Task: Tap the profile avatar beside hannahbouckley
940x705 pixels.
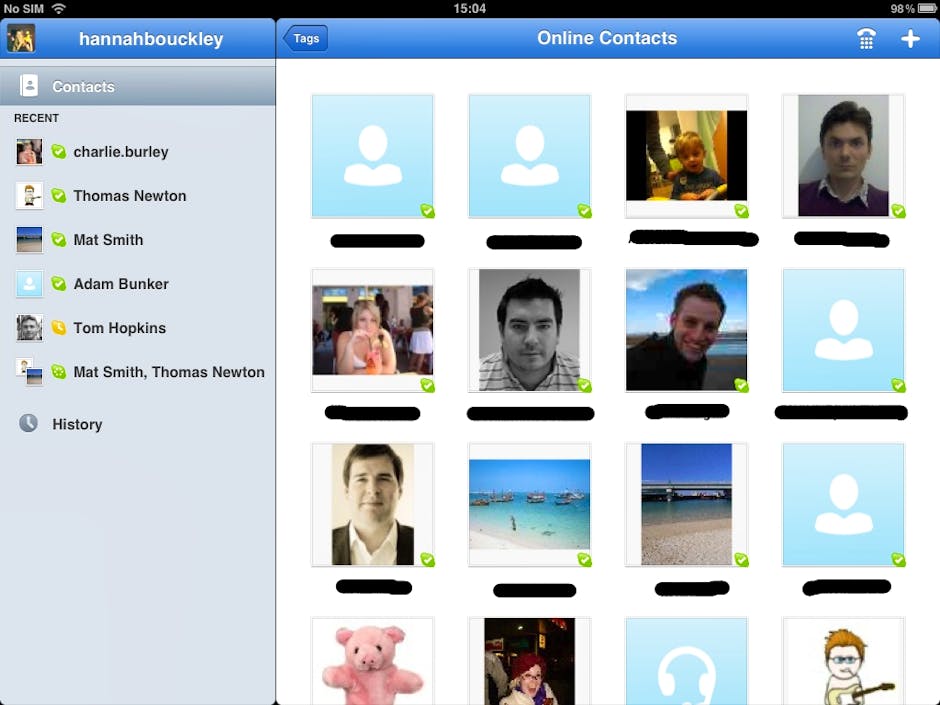Action: click(x=21, y=39)
